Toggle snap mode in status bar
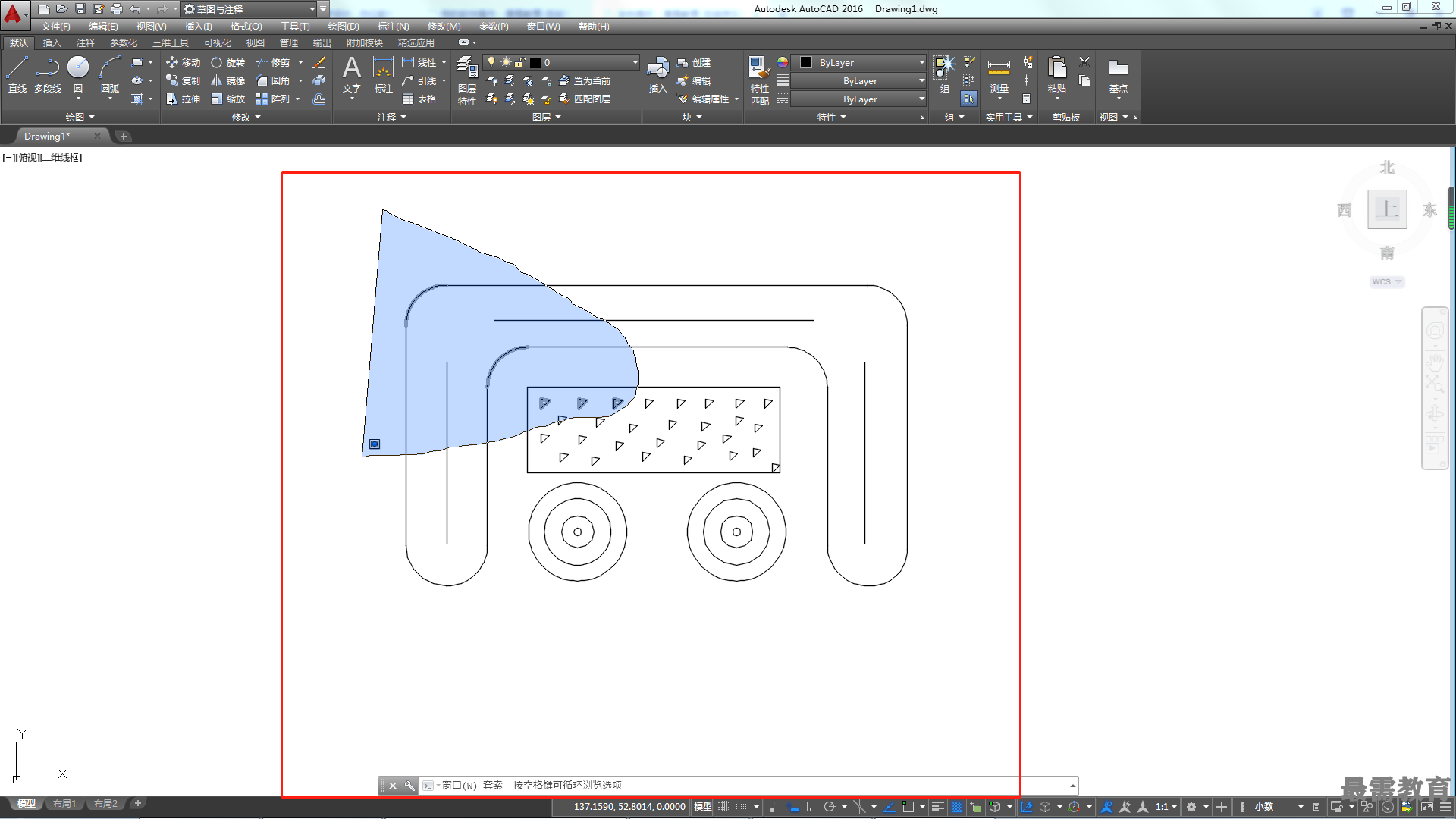The width and height of the screenshot is (1456, 819). (x=742, y=807)
